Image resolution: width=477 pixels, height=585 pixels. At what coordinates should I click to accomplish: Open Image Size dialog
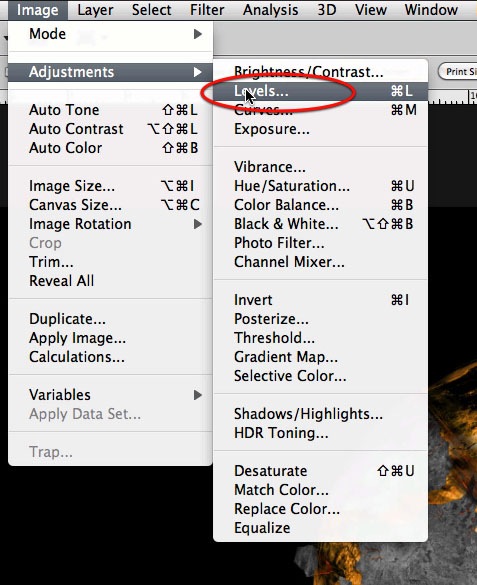tap(110, 186)
